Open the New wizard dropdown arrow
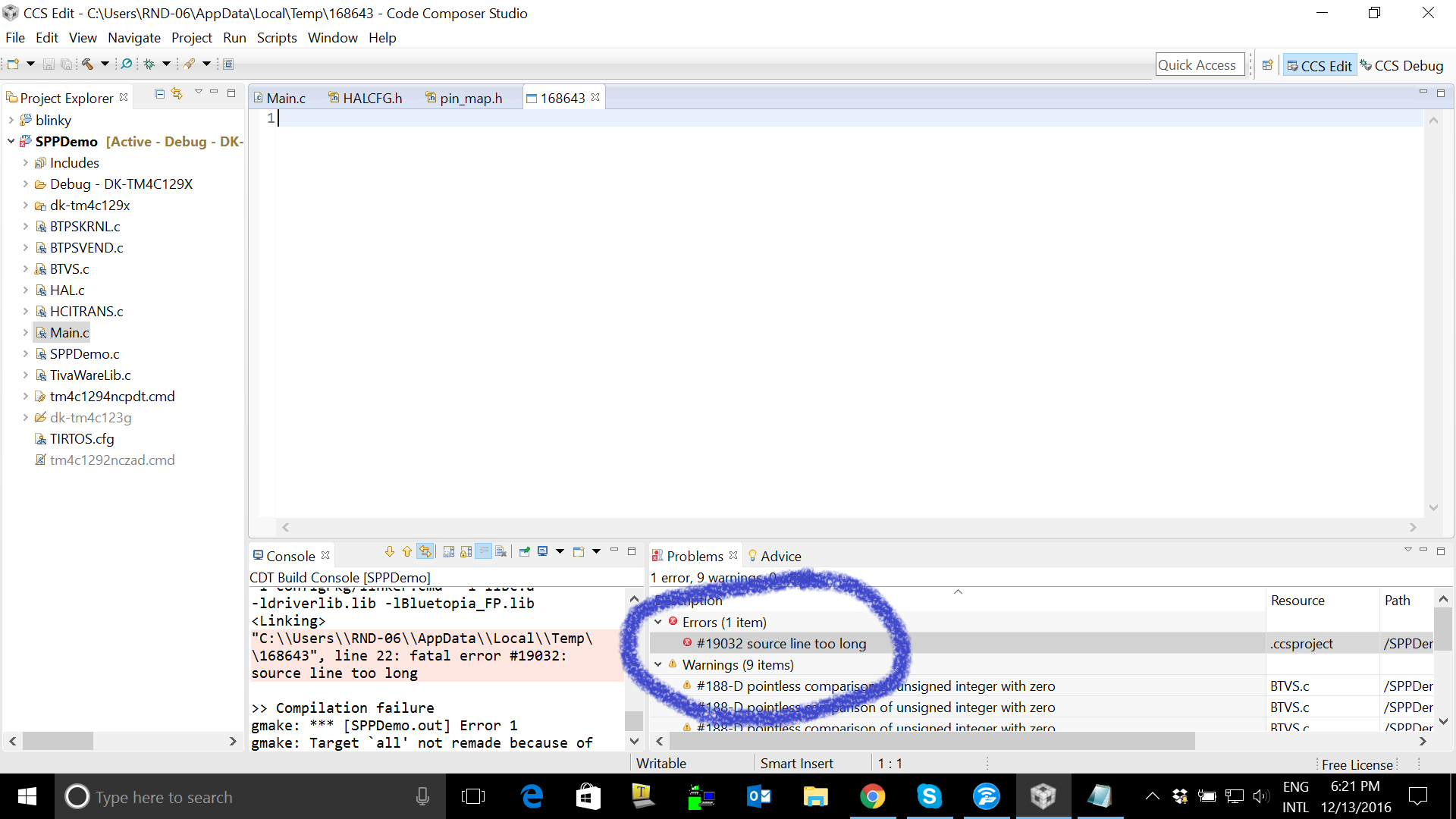 pos(30,64)
